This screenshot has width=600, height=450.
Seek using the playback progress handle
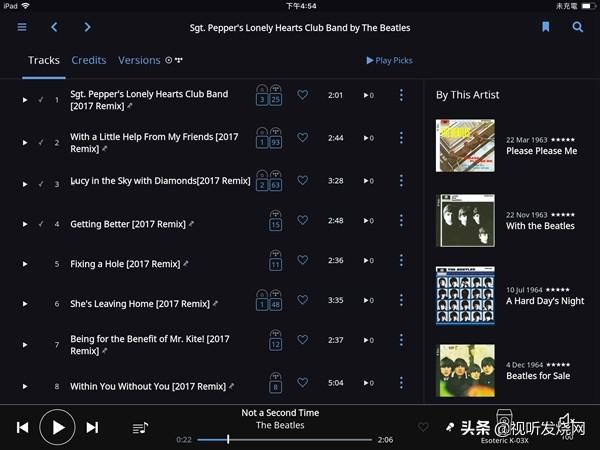tap(228, 439)
